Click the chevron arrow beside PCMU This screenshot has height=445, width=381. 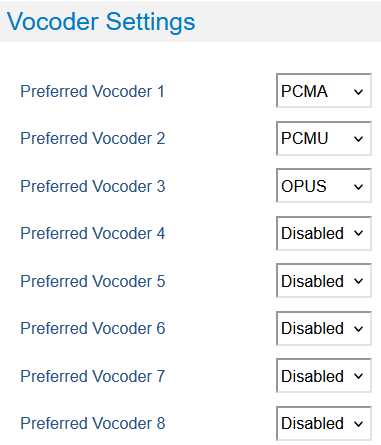(358, 139)
